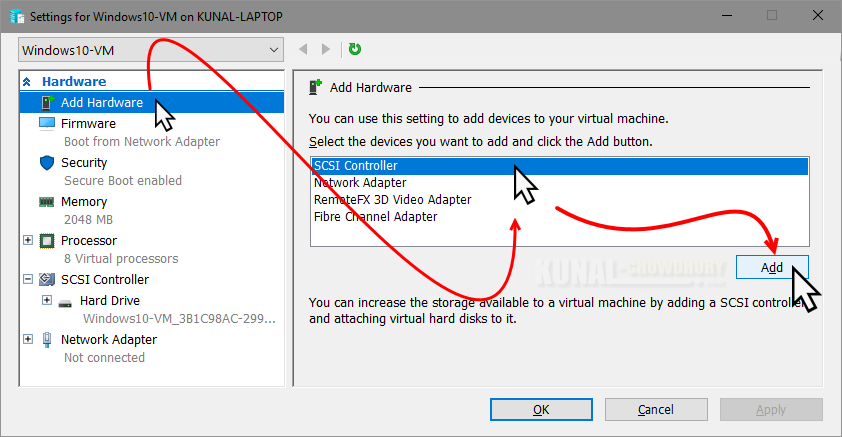Click the OK button
842x437 pixels.
tap(541, 410)
